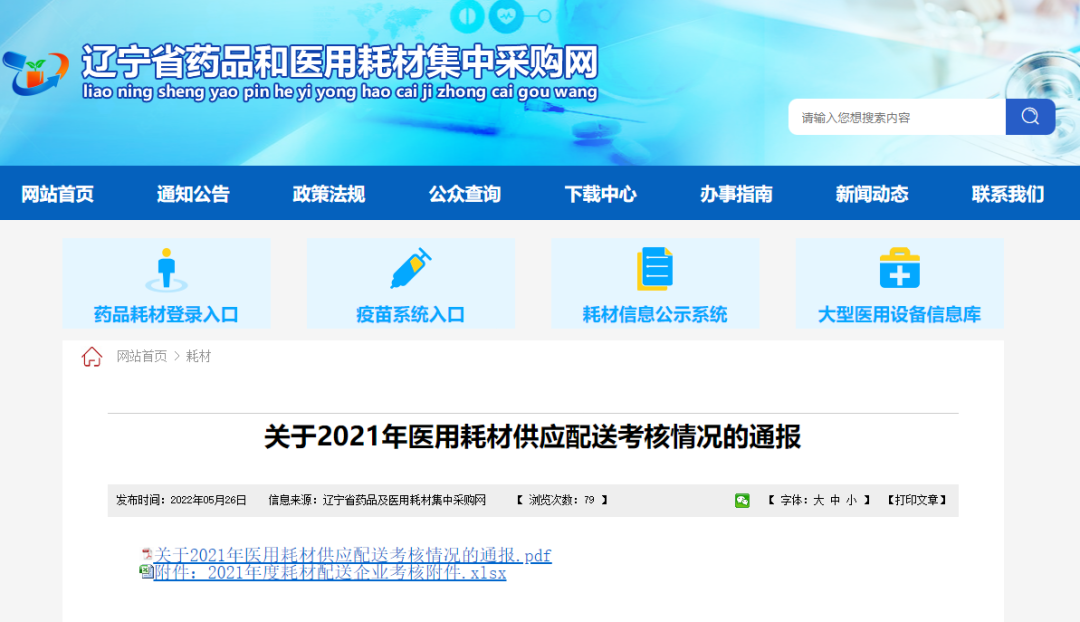Click the search magnifier button

pyautogui.click(x=1030, y=116)
